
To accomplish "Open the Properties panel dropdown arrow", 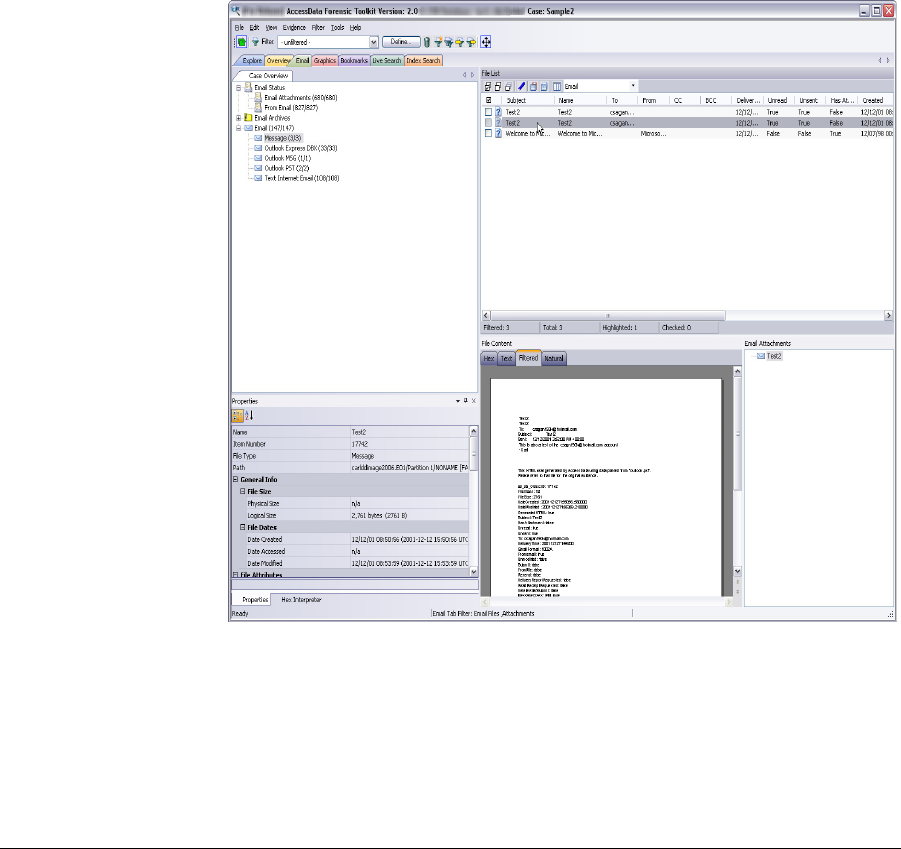I will 458,401.
